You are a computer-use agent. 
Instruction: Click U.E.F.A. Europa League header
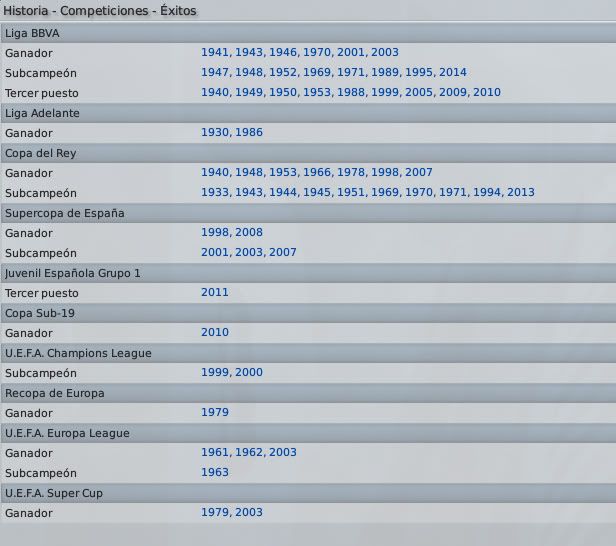coord(308,433)
